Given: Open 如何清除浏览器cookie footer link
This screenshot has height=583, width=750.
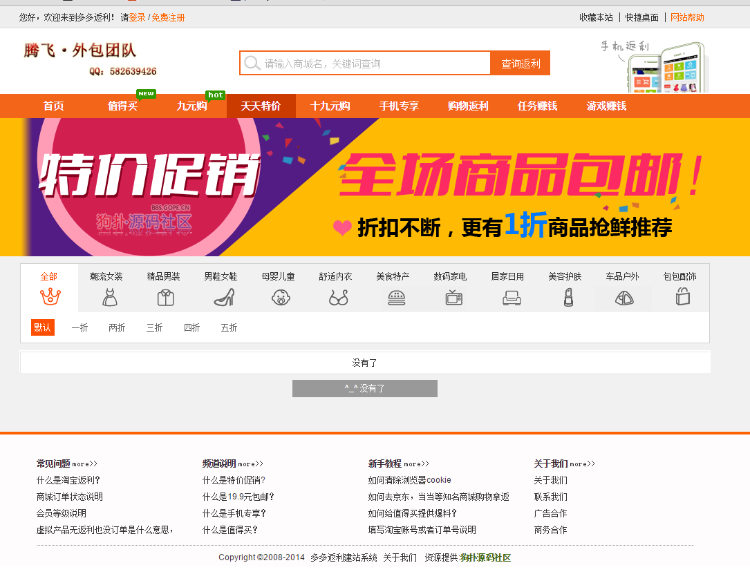Looking at the screenshot, I should 409,480.
